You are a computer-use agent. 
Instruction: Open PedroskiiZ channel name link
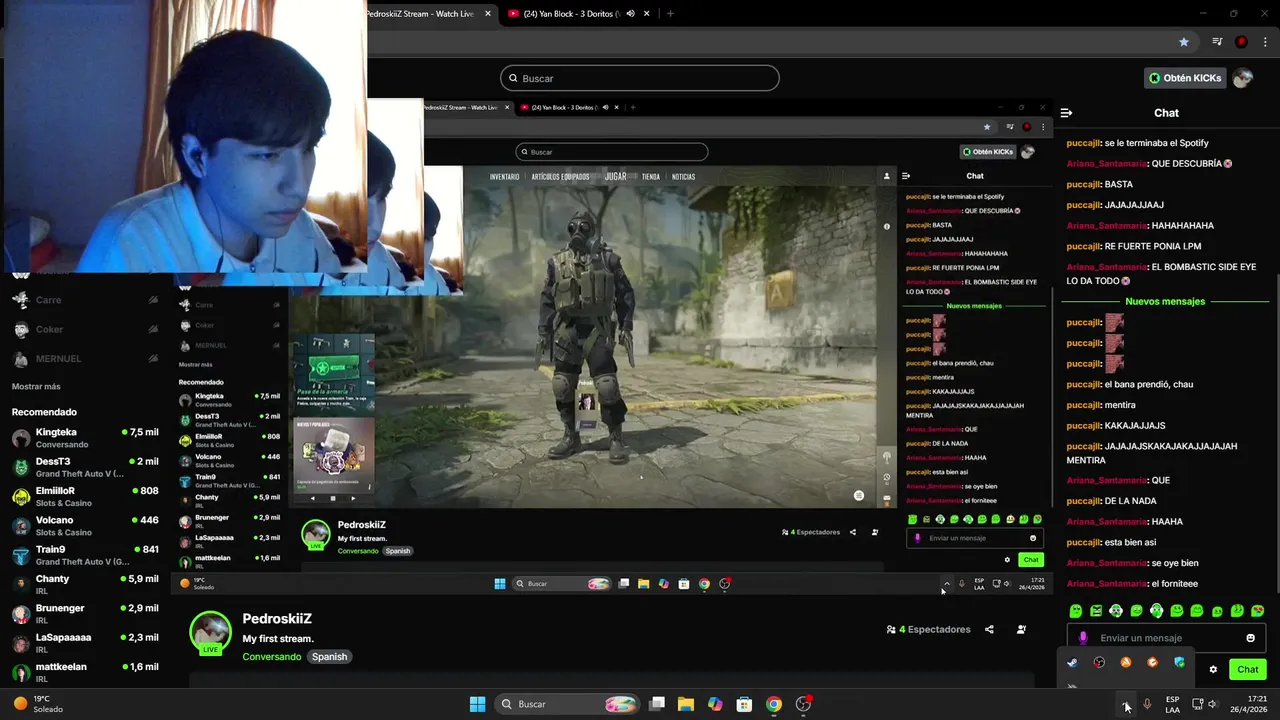click(277, 619)
